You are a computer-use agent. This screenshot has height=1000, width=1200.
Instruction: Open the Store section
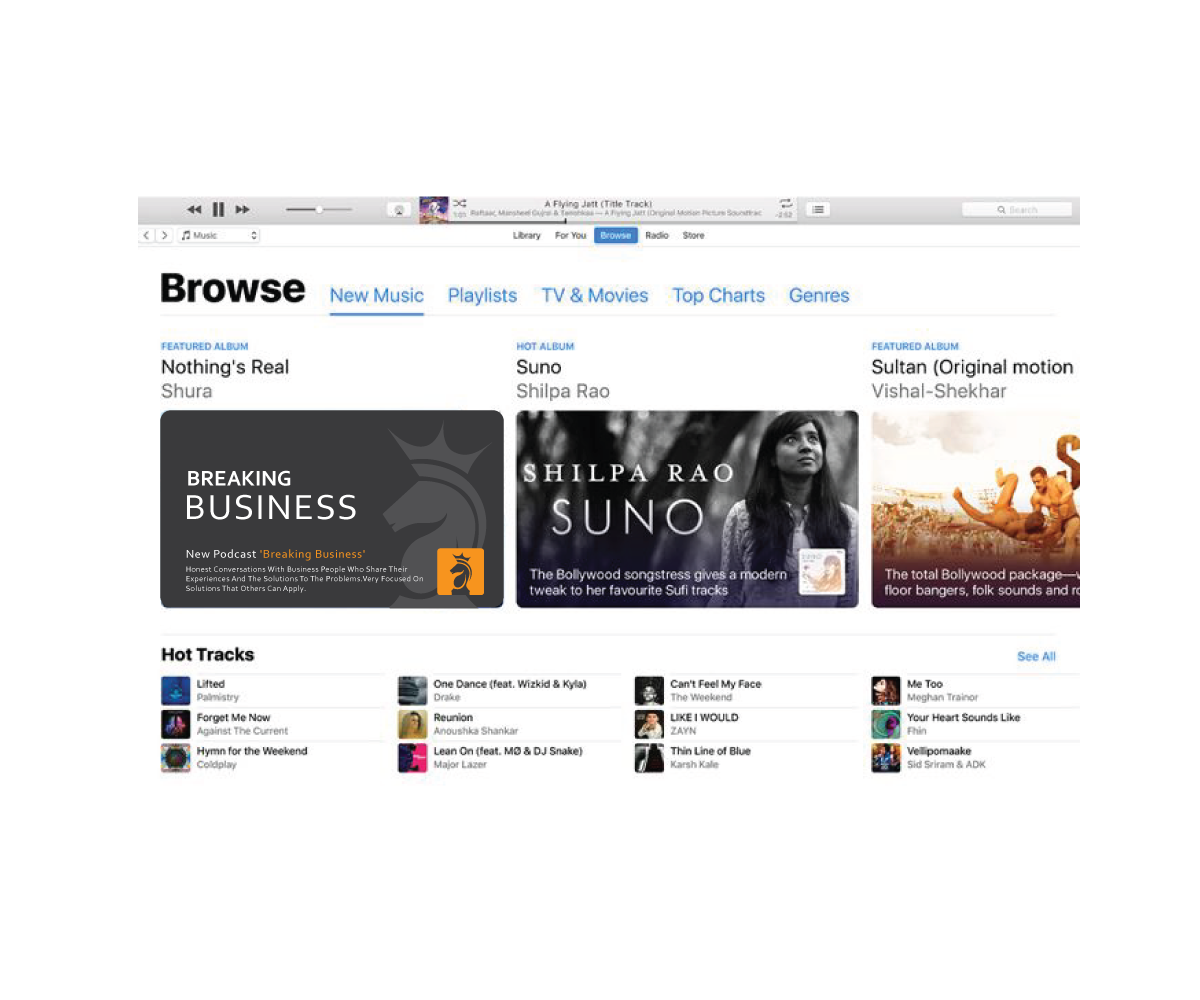click(693, 236)
